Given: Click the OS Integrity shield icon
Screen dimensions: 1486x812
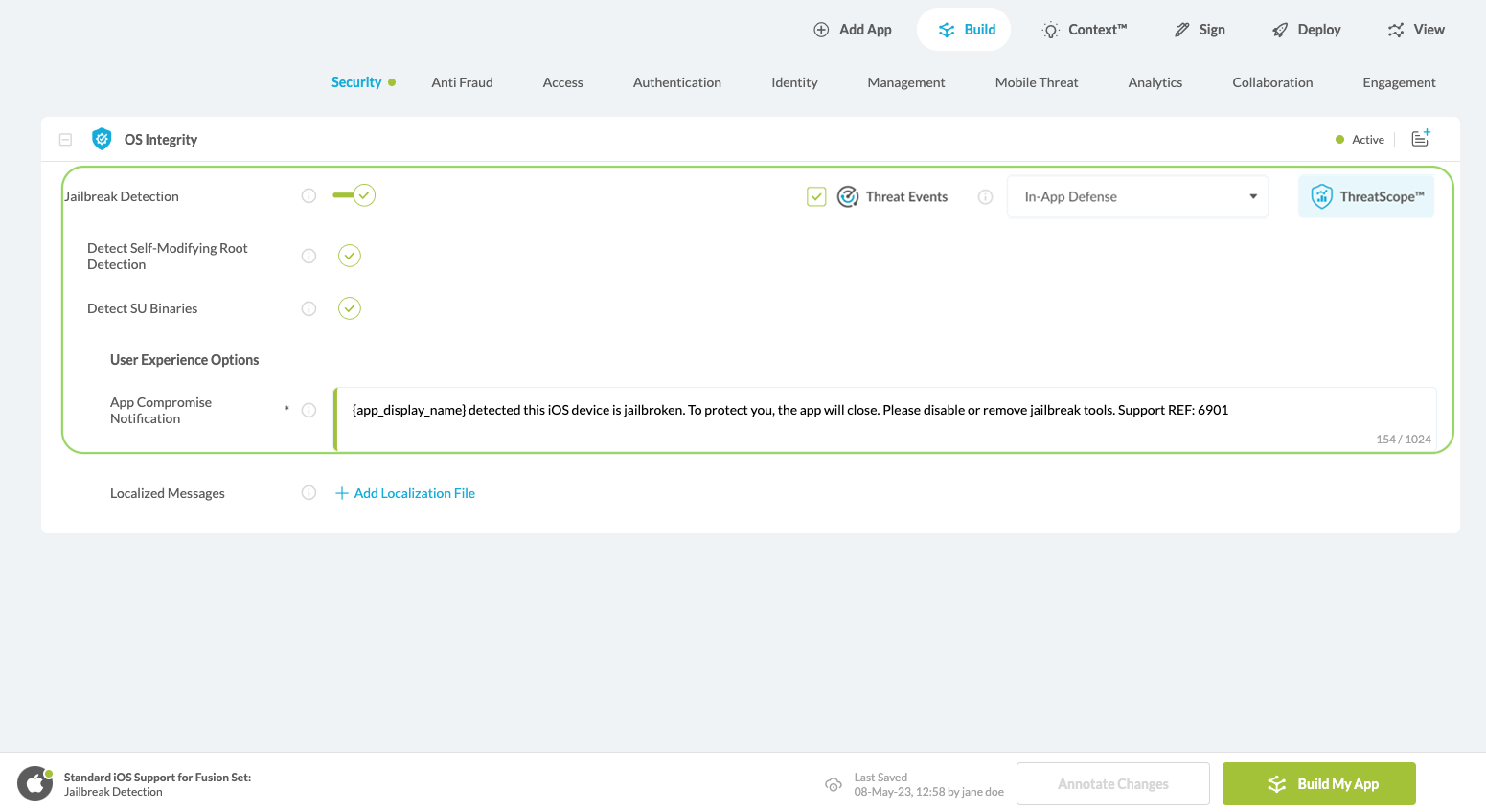Looking at the screenshot, I should (102, 139).
